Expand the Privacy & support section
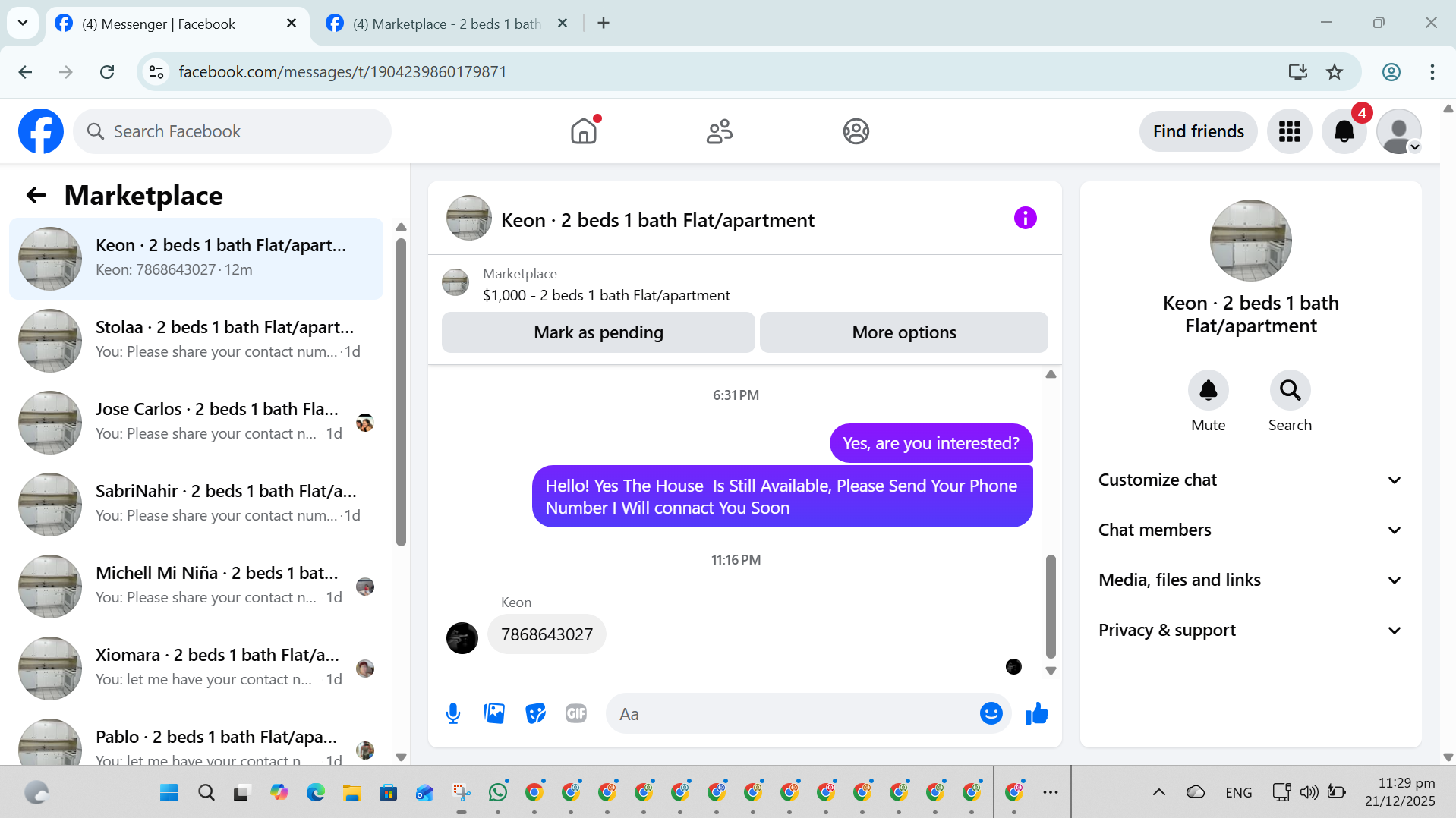 tap(1250, 630)
